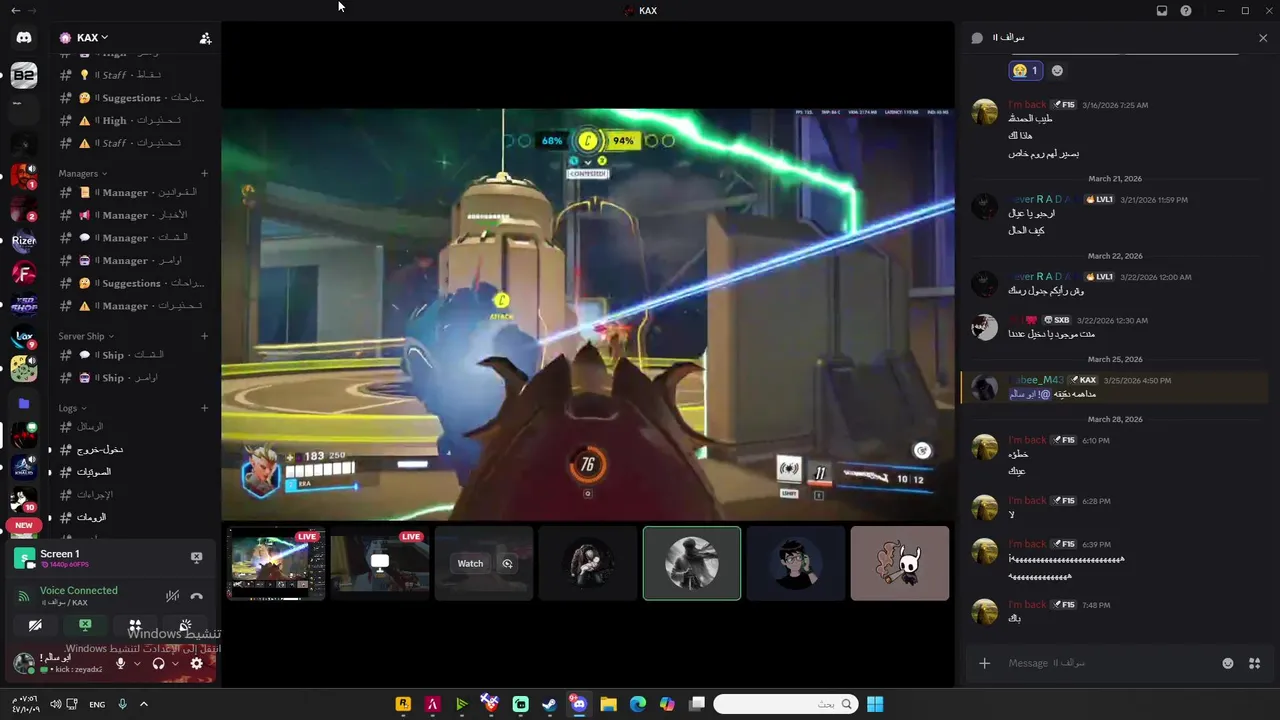Select the B2 server icon

[x=24, y=75]
